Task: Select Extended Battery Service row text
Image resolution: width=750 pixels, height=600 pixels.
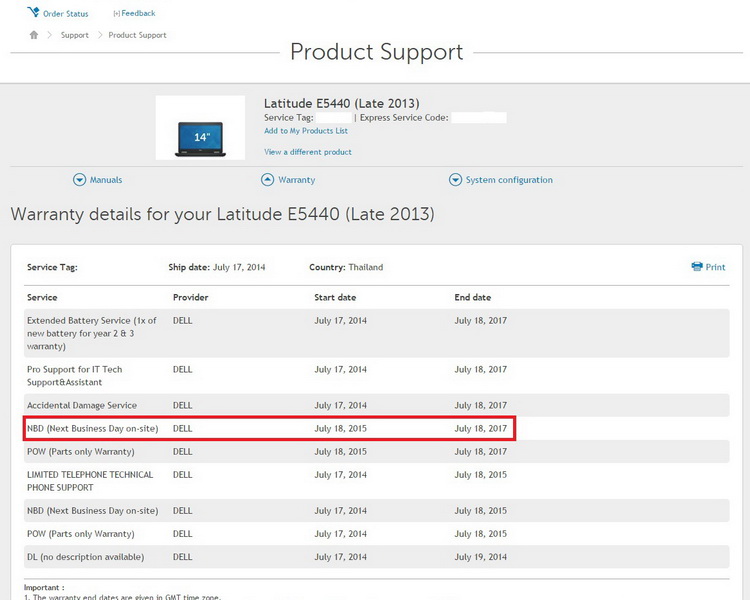Action: (x=92, y=333)
